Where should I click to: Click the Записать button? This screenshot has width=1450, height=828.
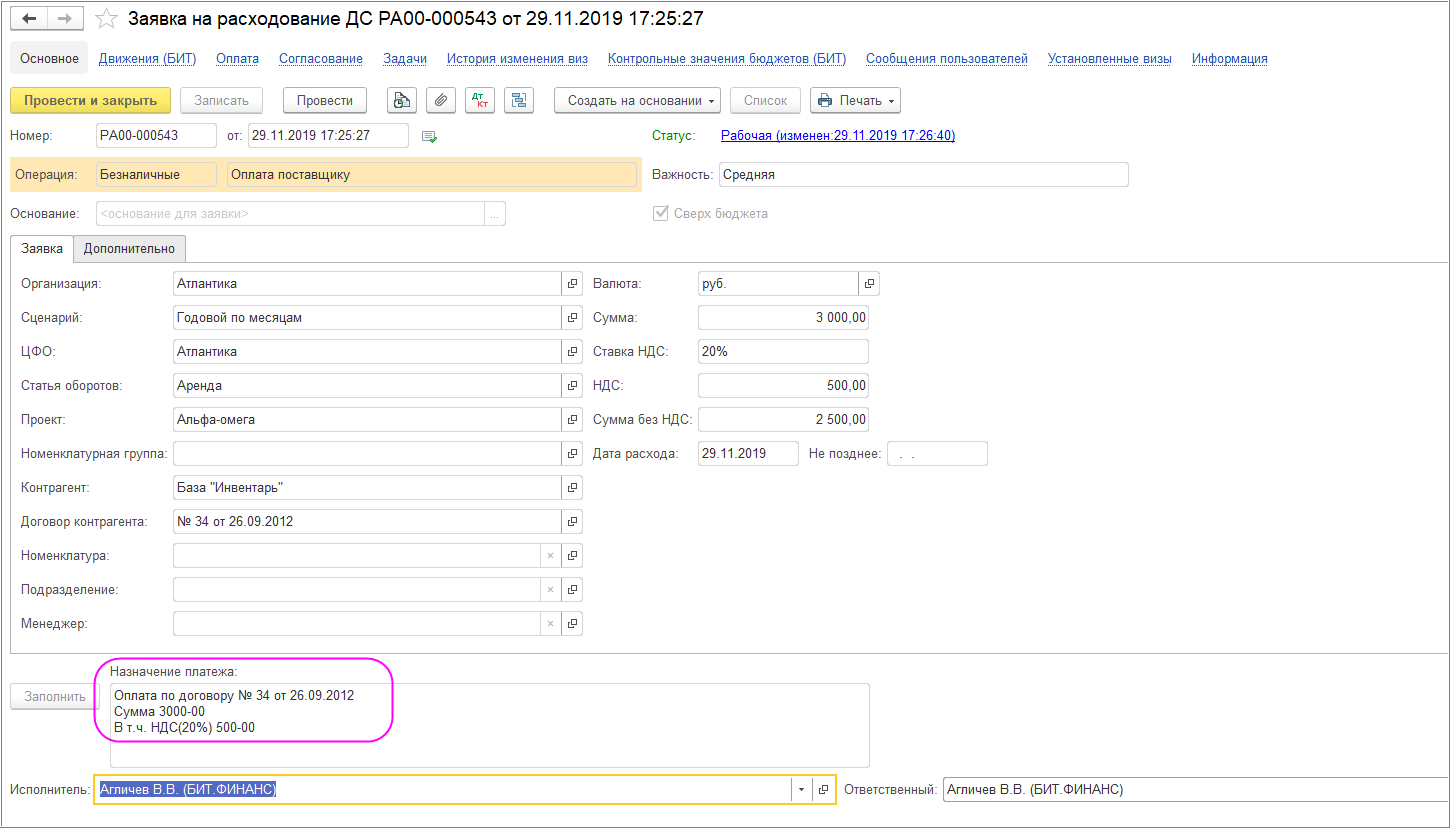click(221, 100)
